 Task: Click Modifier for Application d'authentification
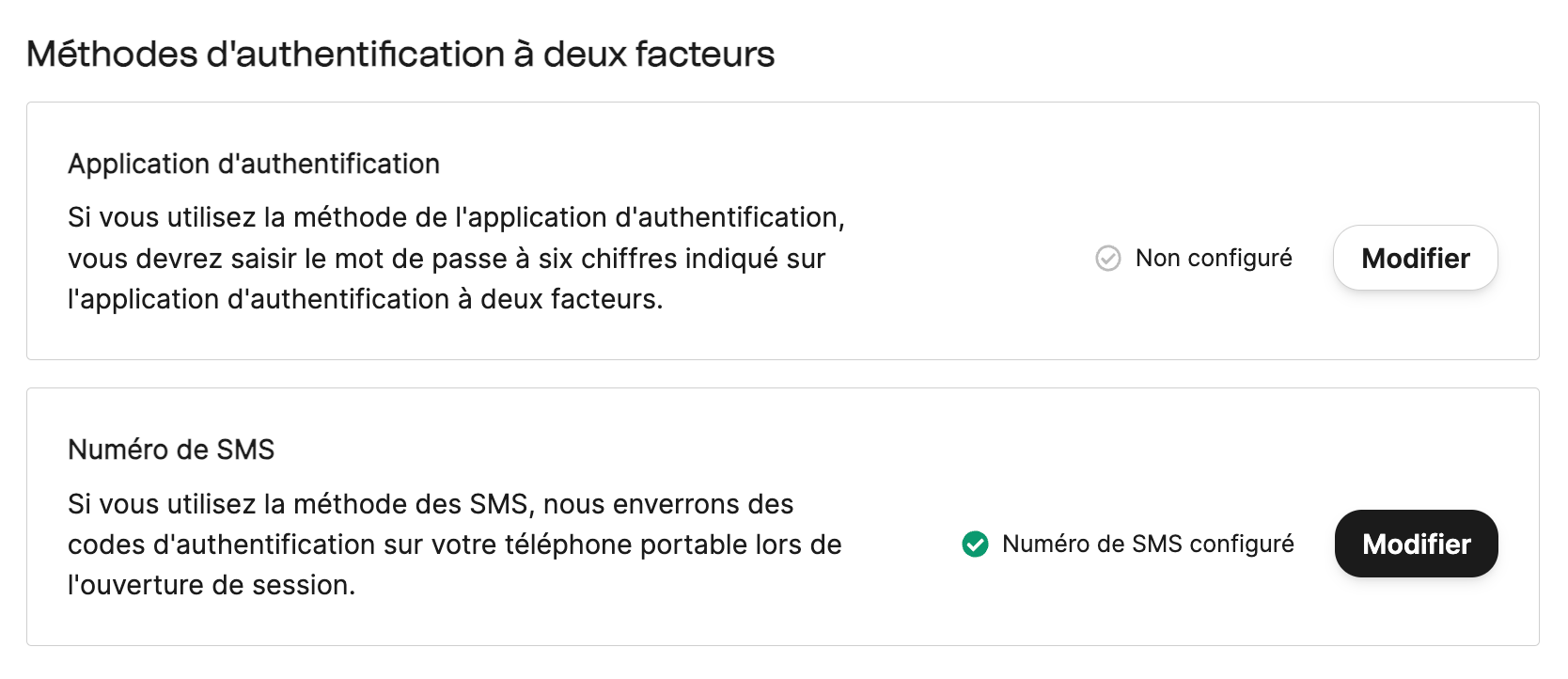point(1415,258)
